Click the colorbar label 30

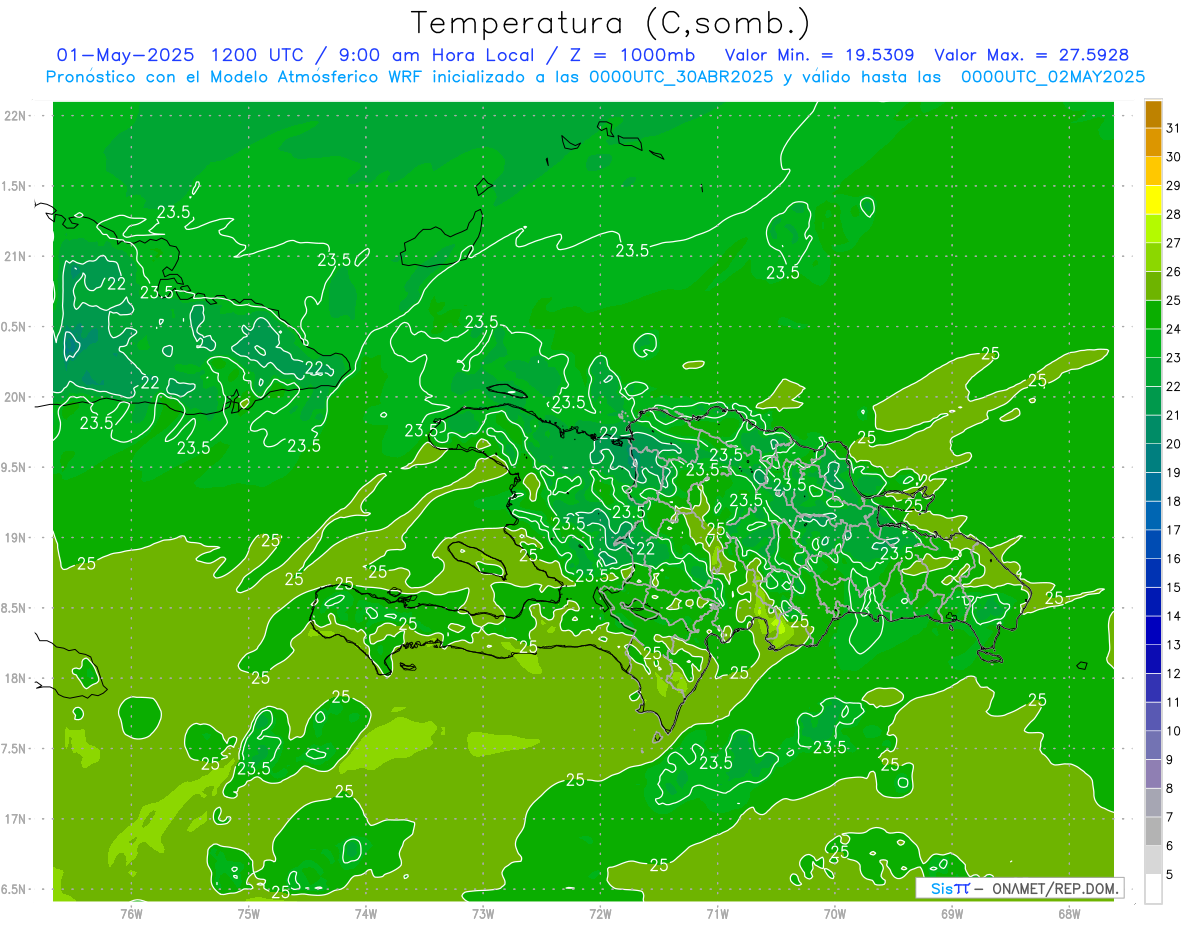1174,157
